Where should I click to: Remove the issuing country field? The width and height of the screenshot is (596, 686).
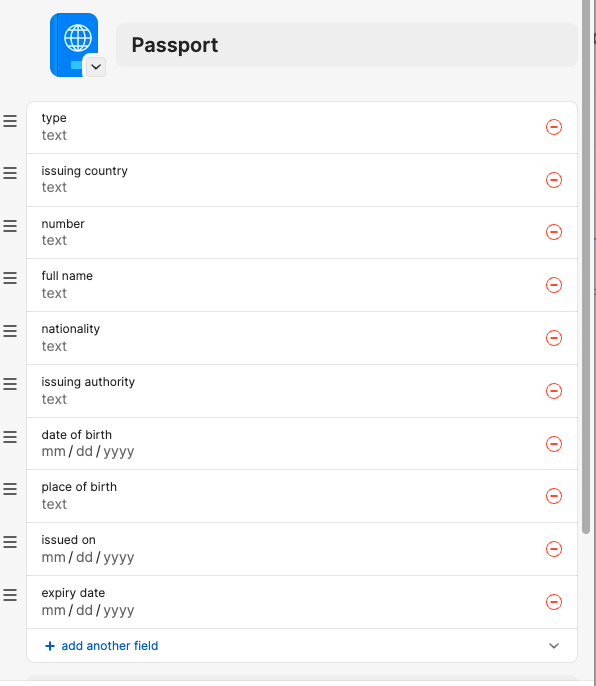554,180
